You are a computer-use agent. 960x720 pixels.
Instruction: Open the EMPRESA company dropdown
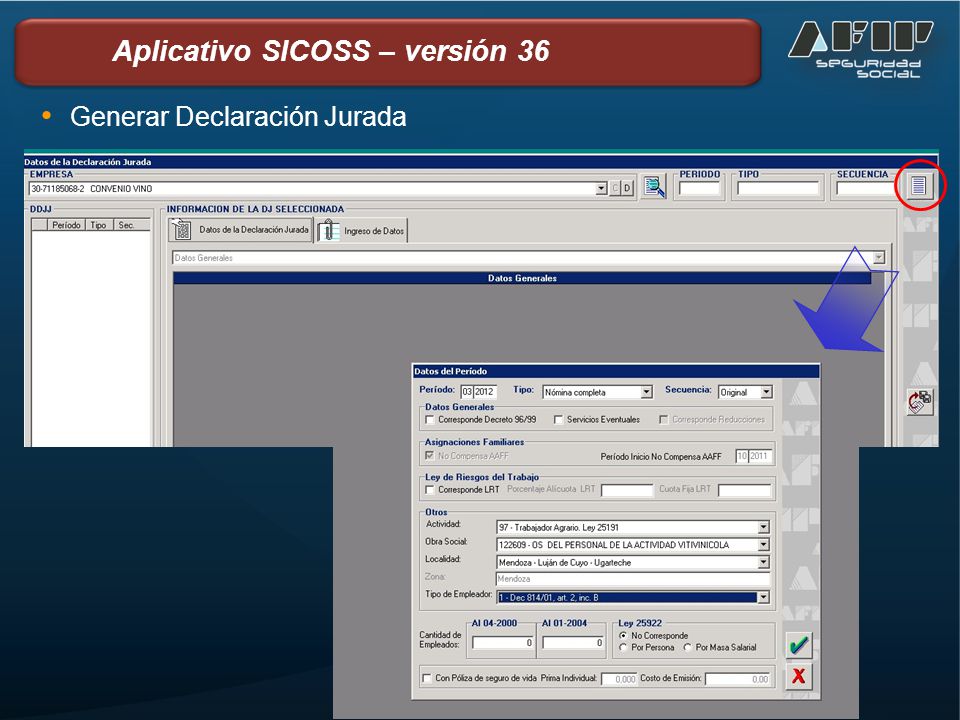pyautogui.click(x=601, y=189)
